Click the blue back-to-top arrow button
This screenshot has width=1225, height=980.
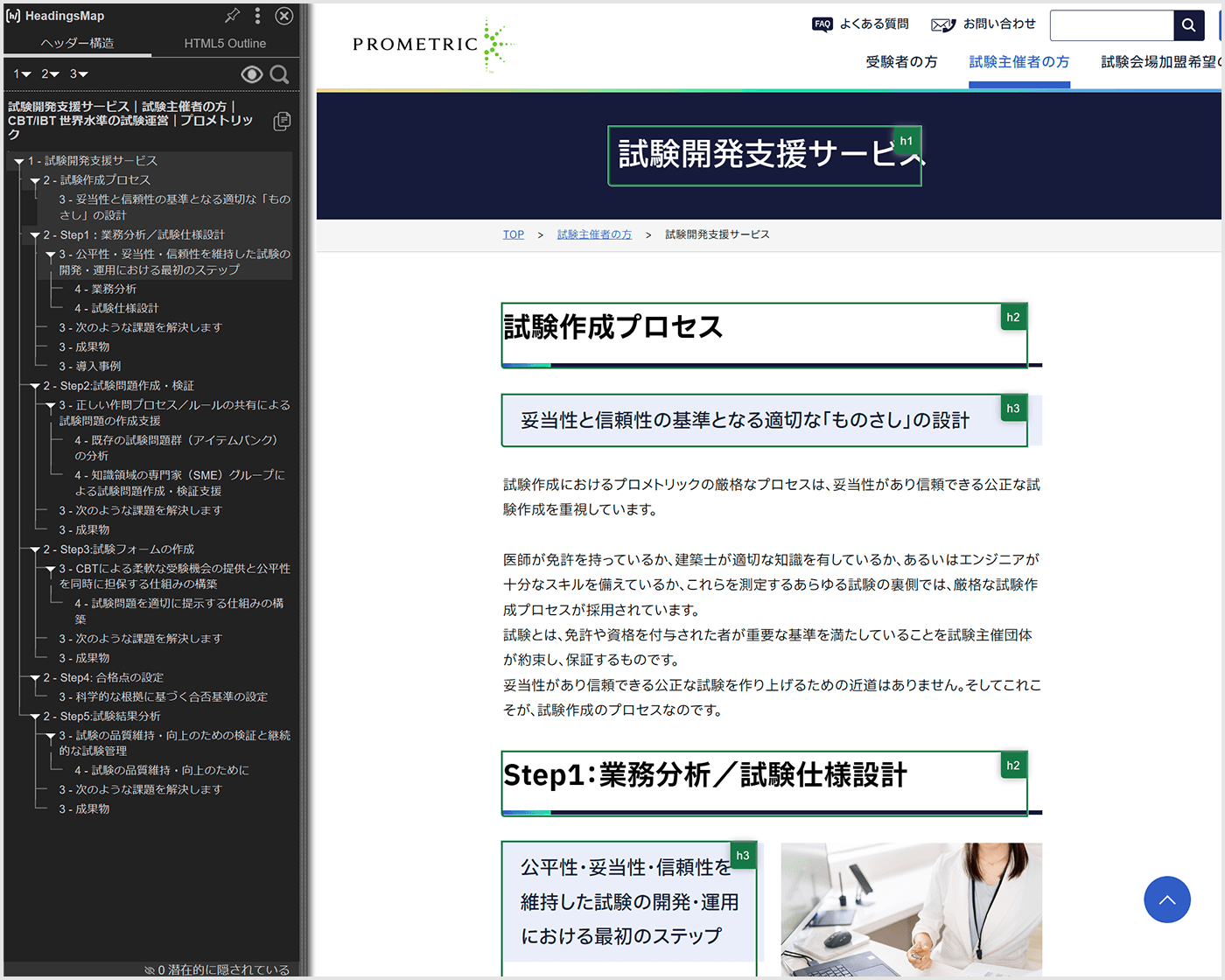tap(1167, 899)
